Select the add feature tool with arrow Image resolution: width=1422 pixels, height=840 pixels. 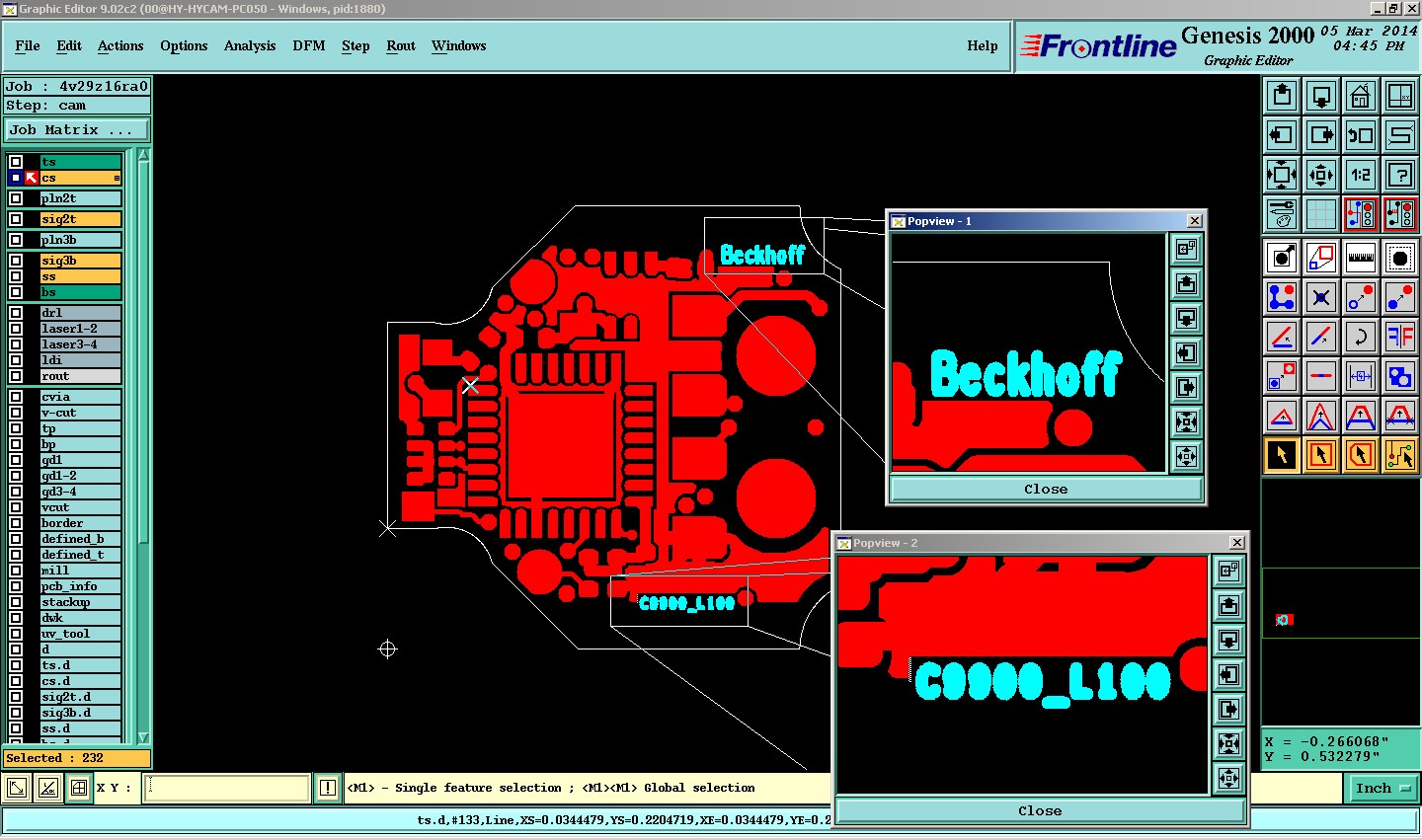pyautogui.click(x=1282, y=258)
